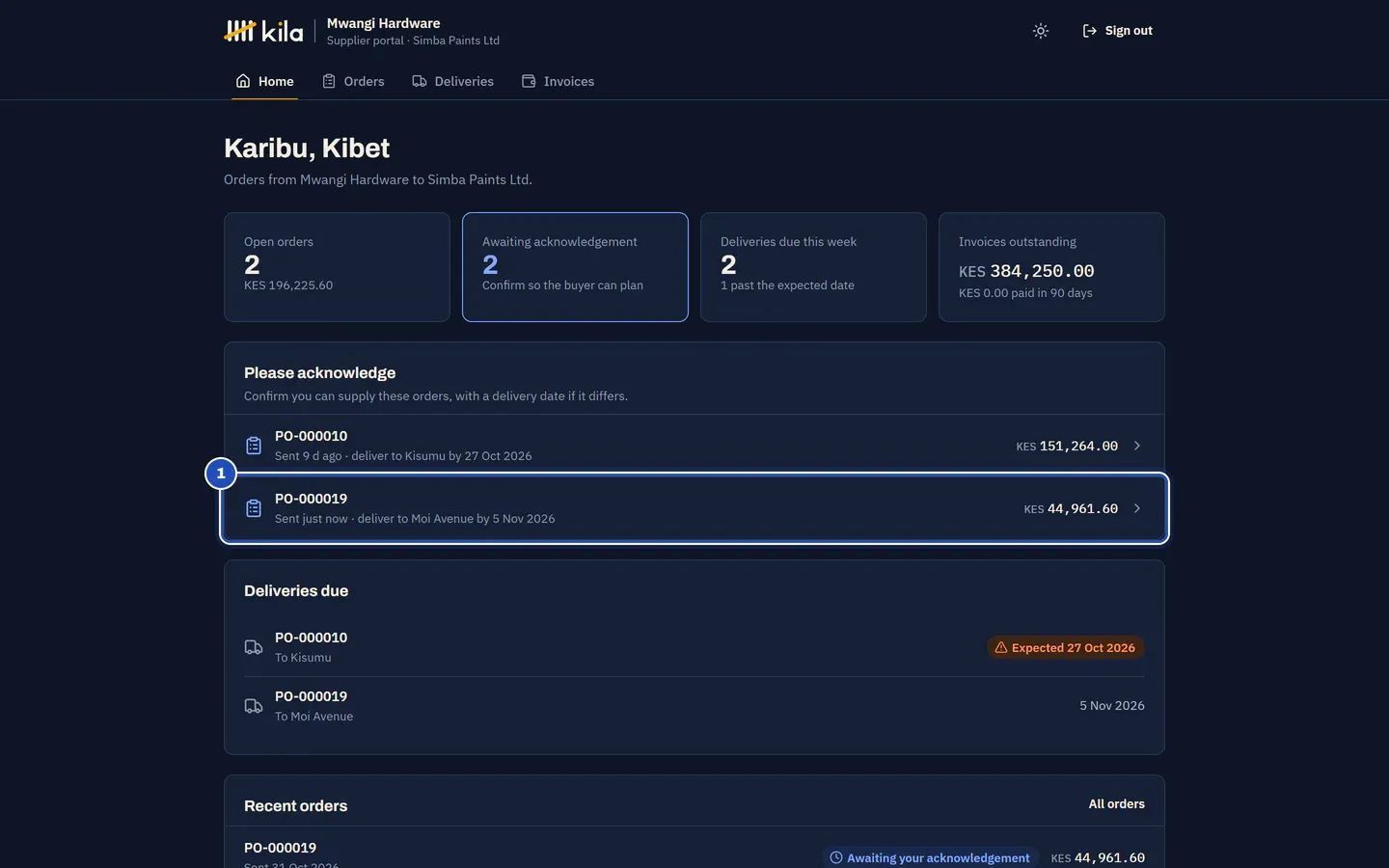1389x868 pixels.
Task: Click the Invoices wallet icon in nav
Action: (x=529, y=81)
